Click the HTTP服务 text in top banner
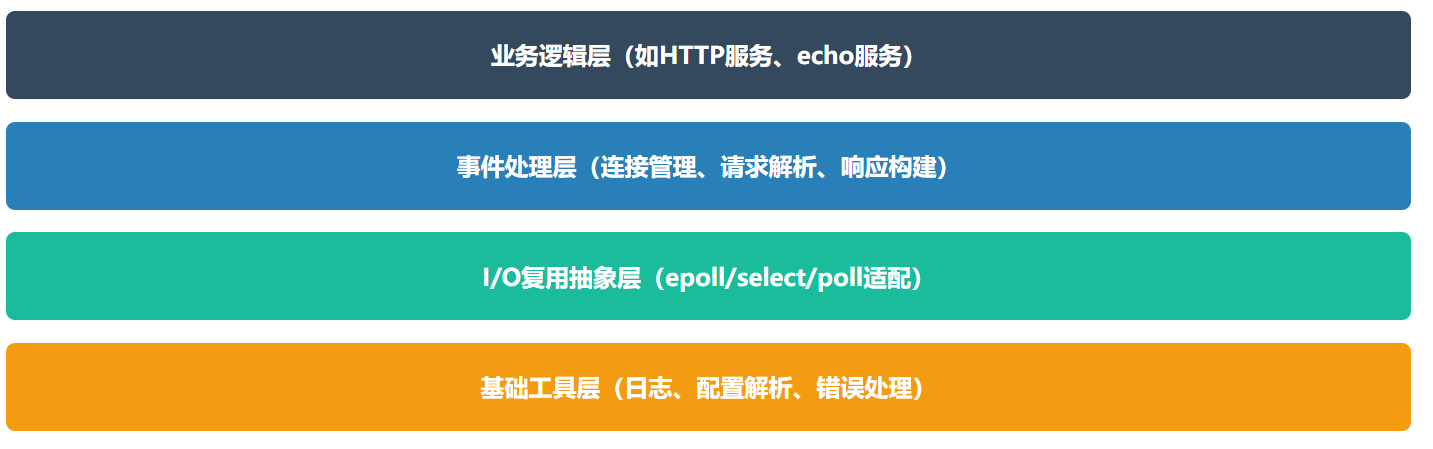The height and width of the screenshot is (449, 1433). click(715, 56)
